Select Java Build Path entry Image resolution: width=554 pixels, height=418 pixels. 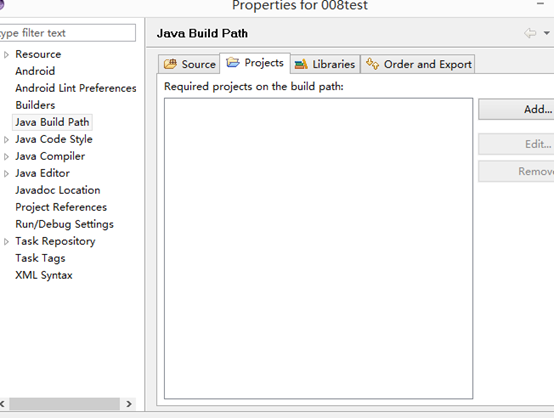[x=52, y=122]
